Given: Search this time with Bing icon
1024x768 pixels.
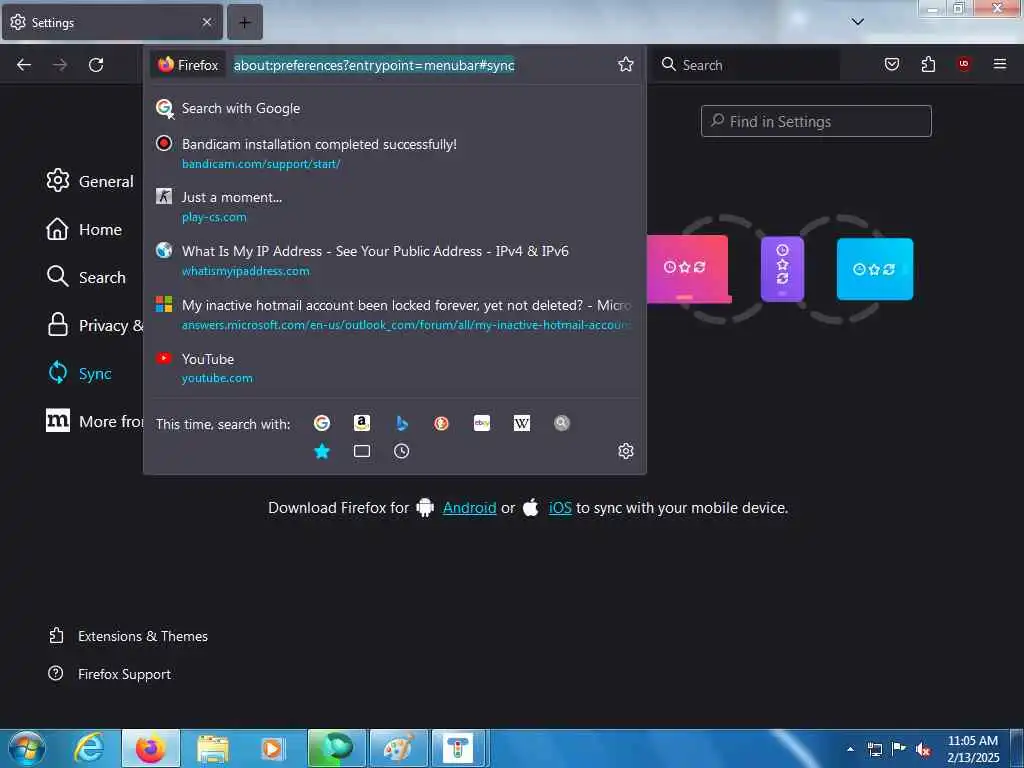Looking at the screenshot, I should point(402,423).
